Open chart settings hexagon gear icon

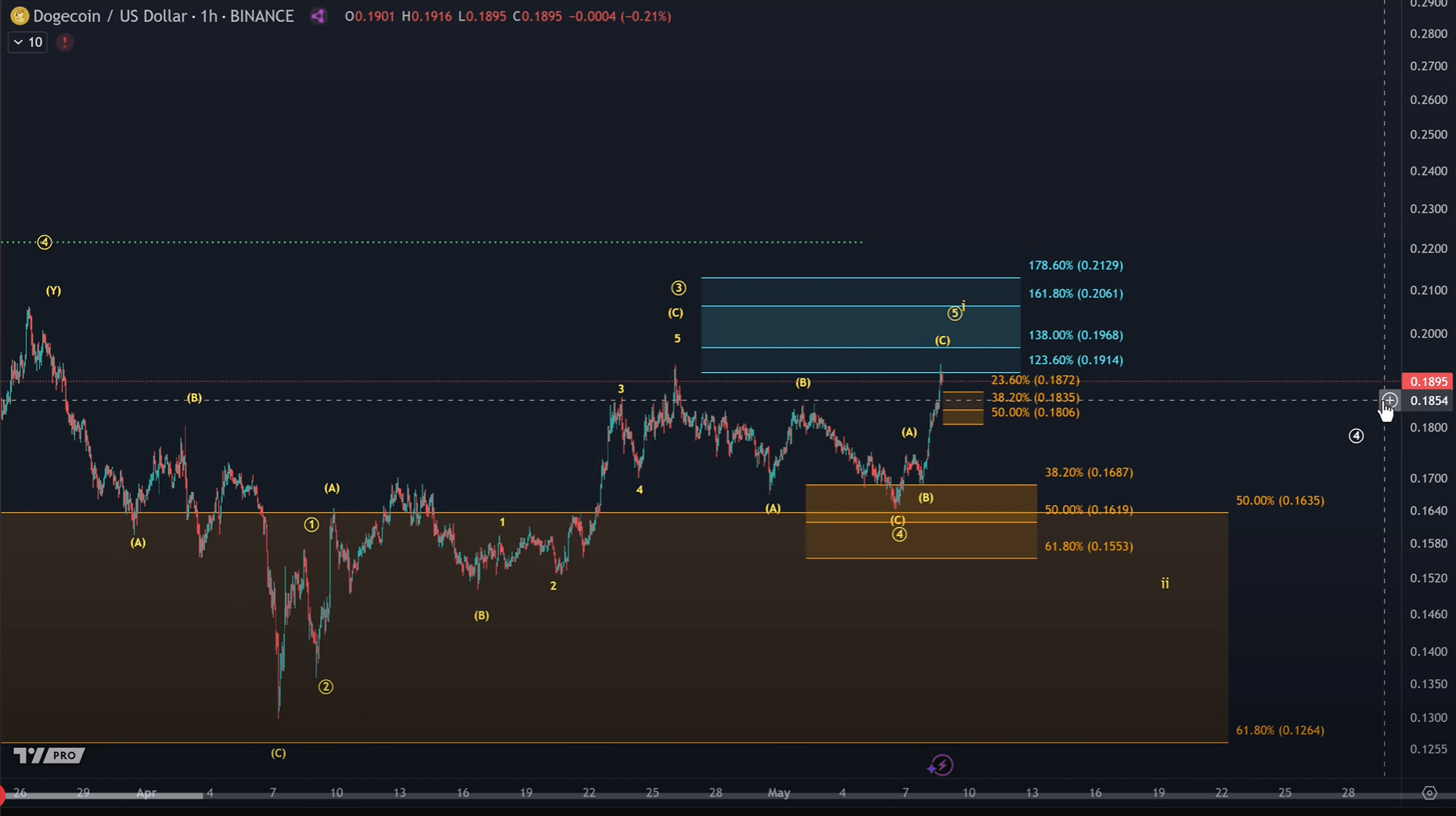1429,793
